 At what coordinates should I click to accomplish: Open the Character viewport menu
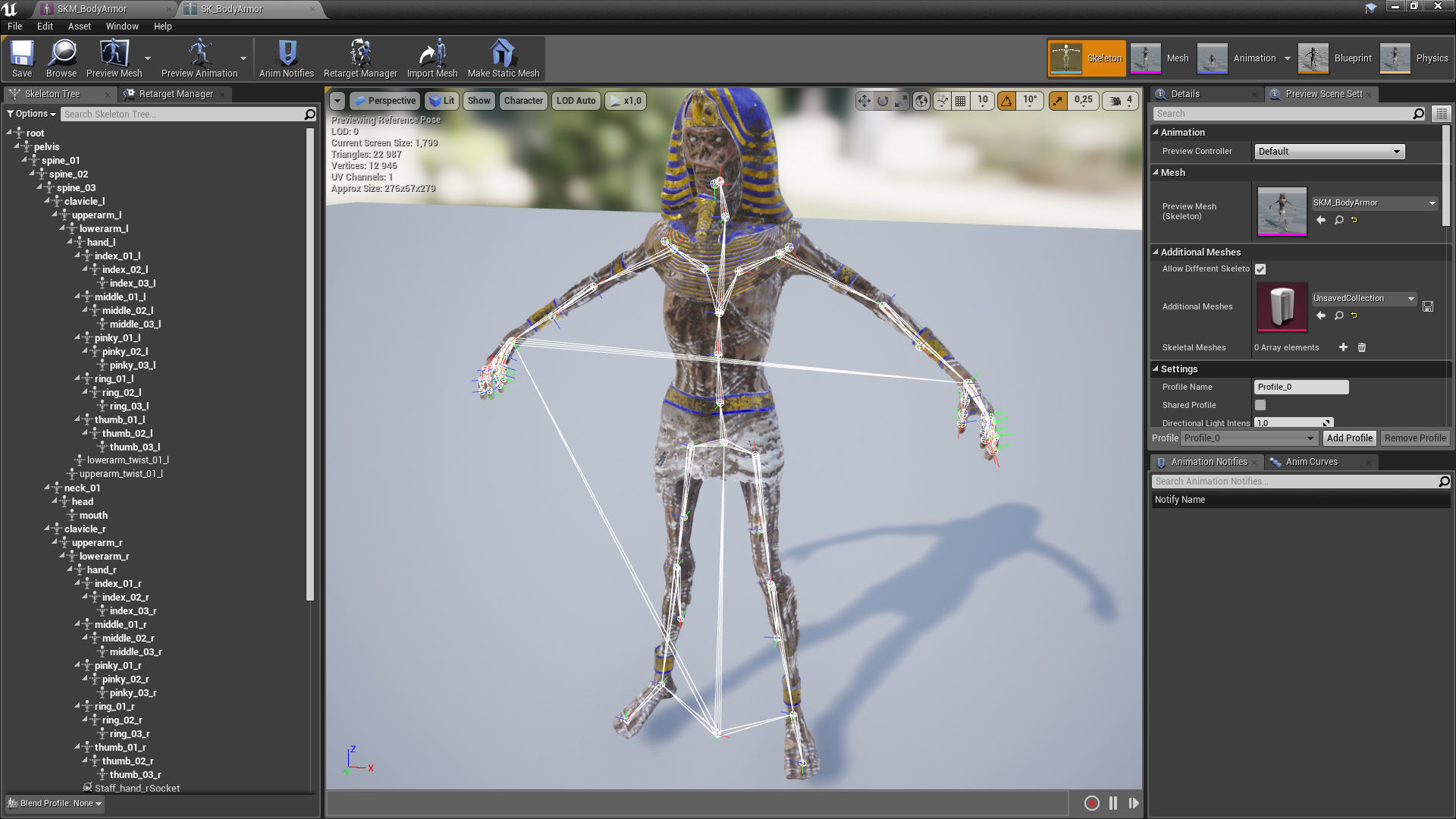[523, 100]
